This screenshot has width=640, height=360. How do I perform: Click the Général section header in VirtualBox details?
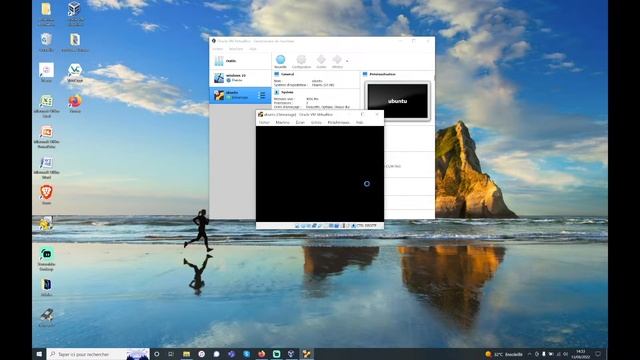tap(287, 74)
